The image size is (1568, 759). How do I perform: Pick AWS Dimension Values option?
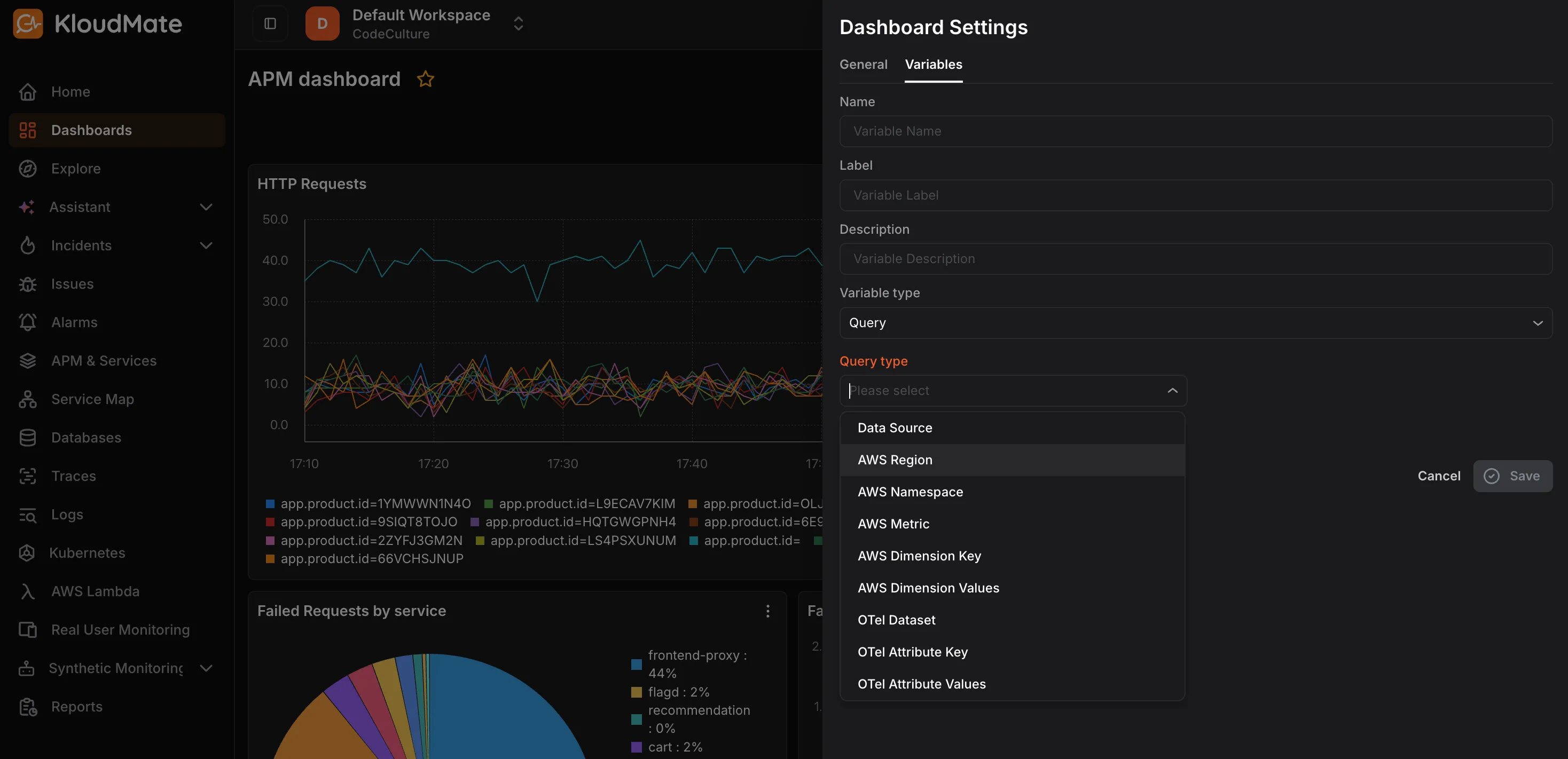coord(1012,588)
